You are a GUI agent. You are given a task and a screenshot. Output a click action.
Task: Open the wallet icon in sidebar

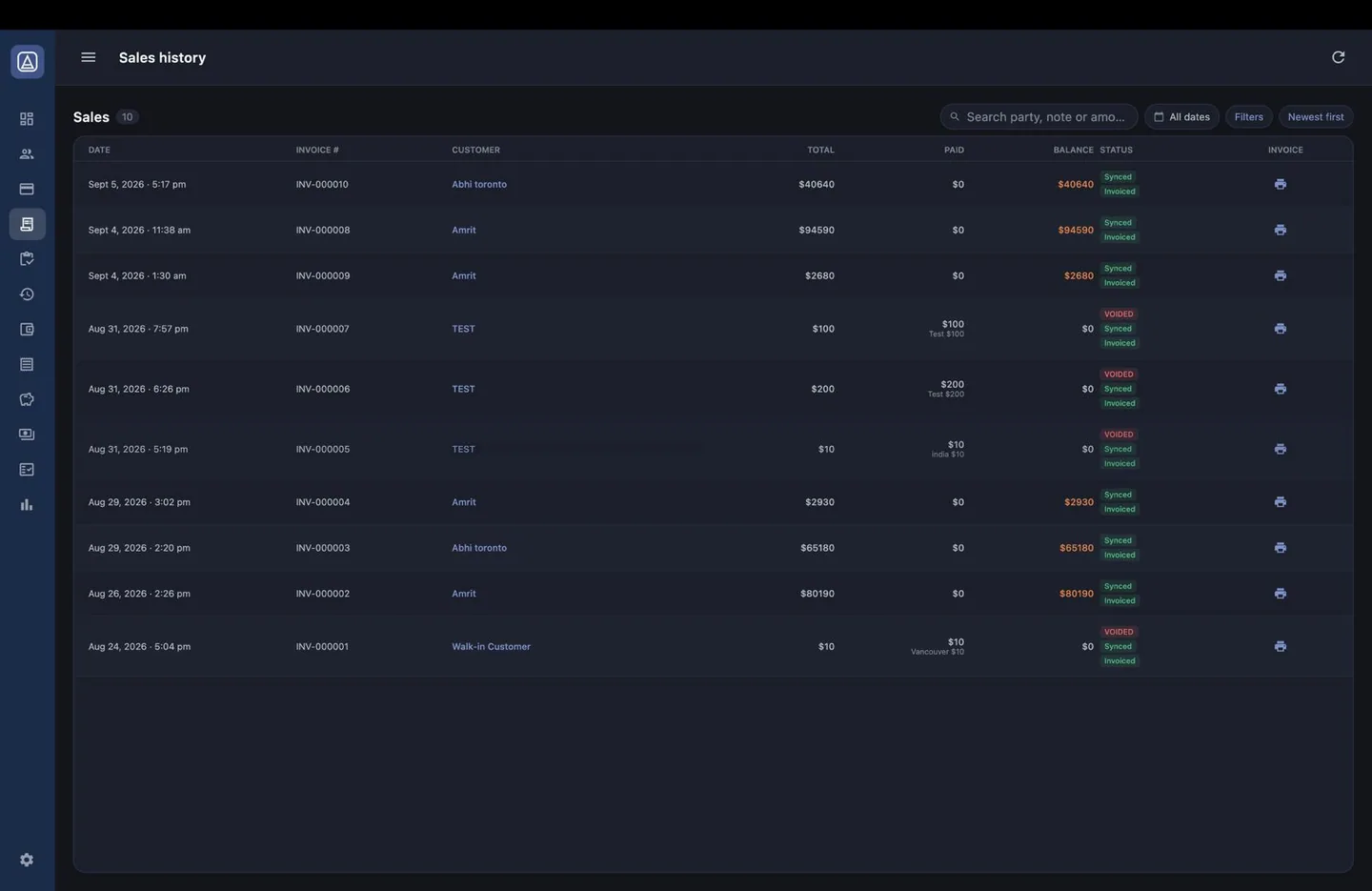27,330
